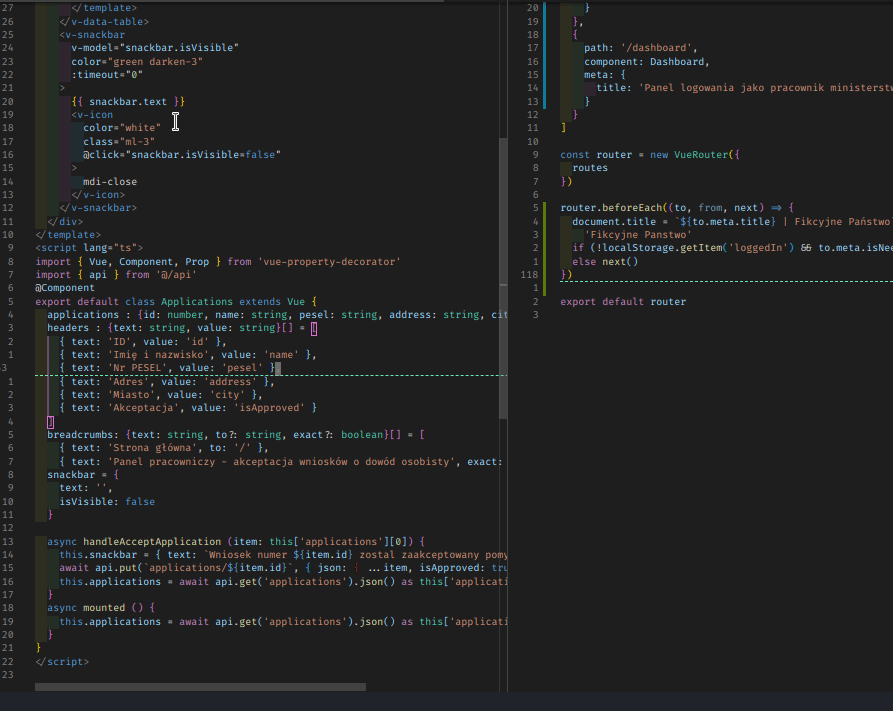Viewport: 893px width, 711px height.
Task: Click the headers property declaration
Action: 182,328
